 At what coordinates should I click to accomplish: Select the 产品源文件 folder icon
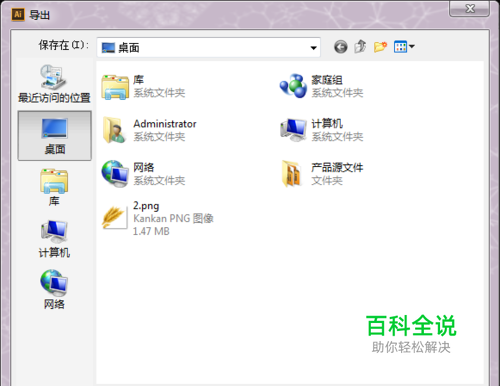coord(292,173)
